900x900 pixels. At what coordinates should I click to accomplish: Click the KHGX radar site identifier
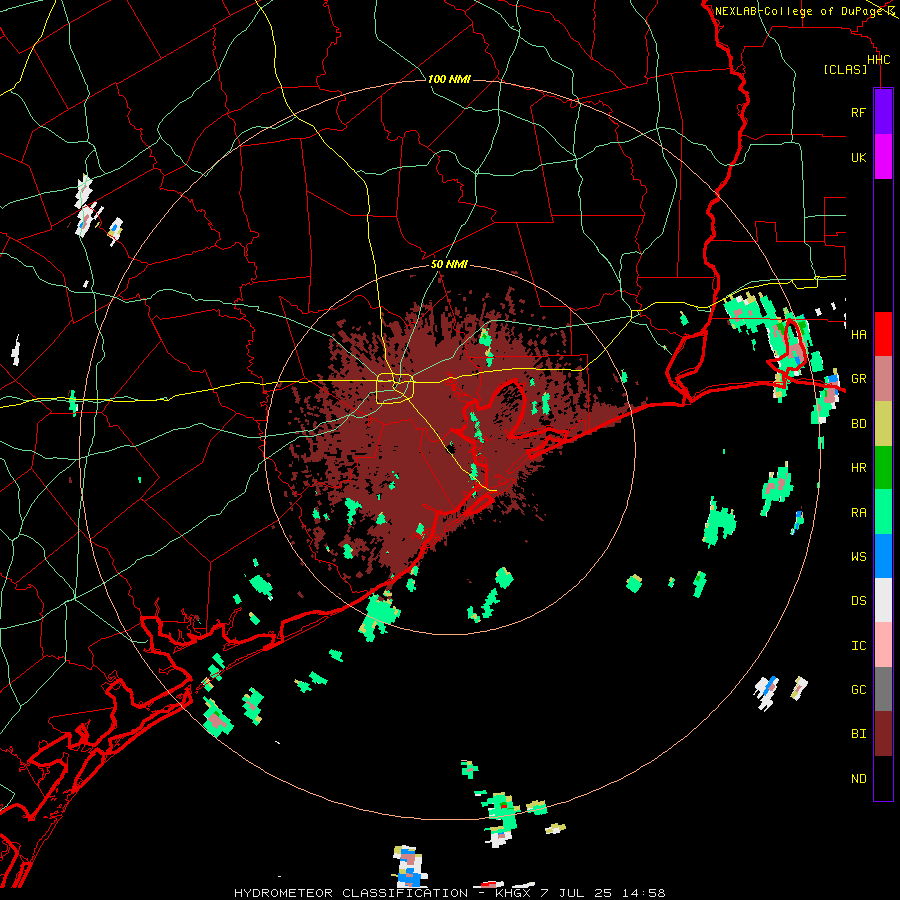tap(513, 893)
